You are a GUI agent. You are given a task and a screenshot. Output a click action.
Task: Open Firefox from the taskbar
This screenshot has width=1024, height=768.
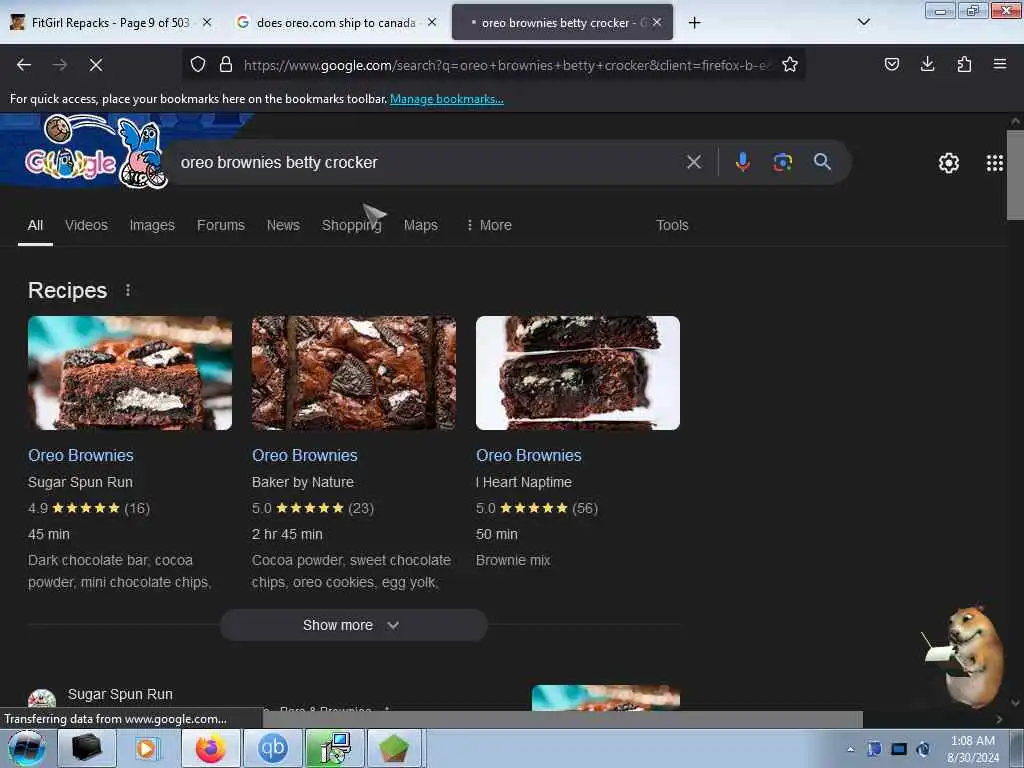click(210, 748)
